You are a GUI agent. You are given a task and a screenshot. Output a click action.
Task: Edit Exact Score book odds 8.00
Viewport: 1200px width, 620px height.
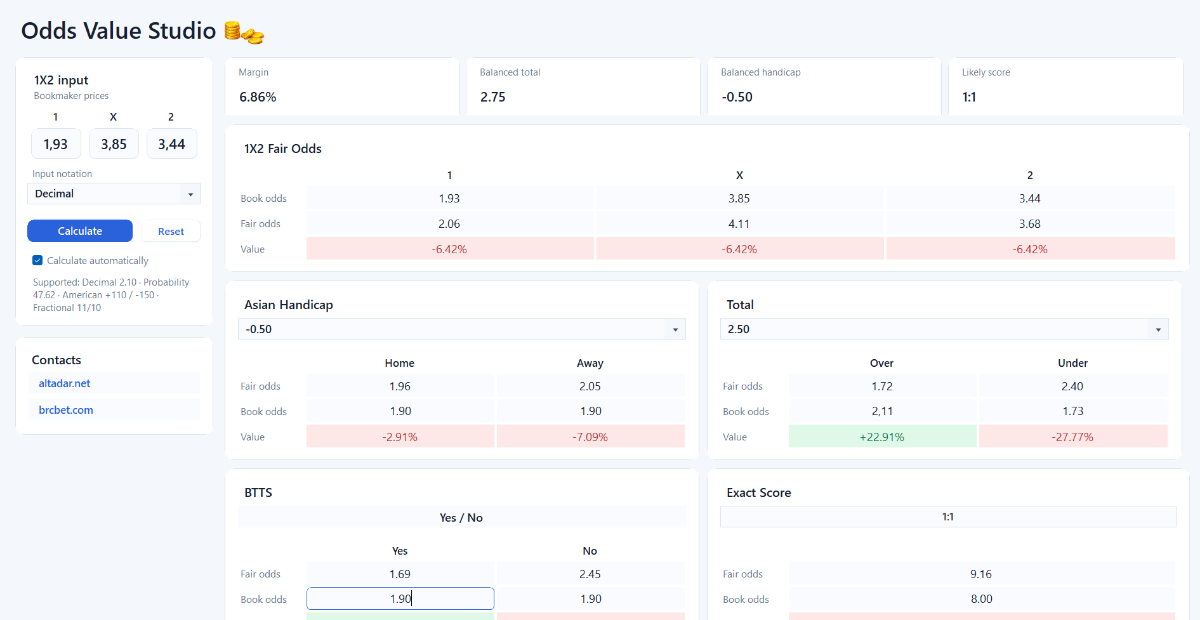click(x=982, y=599)
